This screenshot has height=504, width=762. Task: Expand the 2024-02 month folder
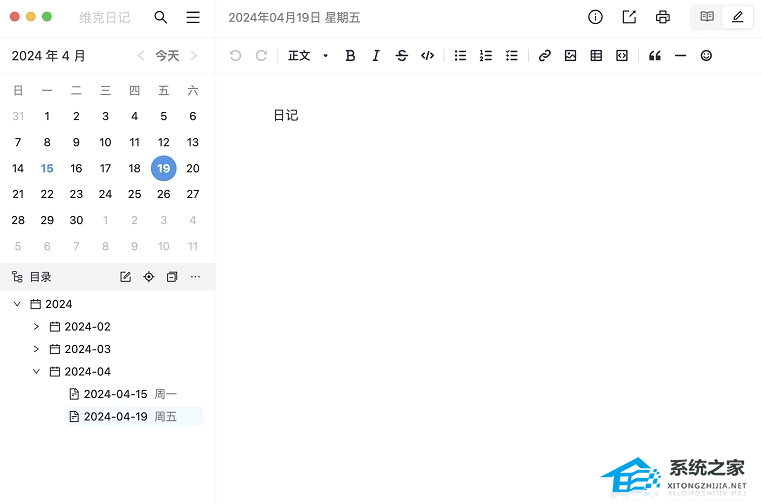click(36, 327)
